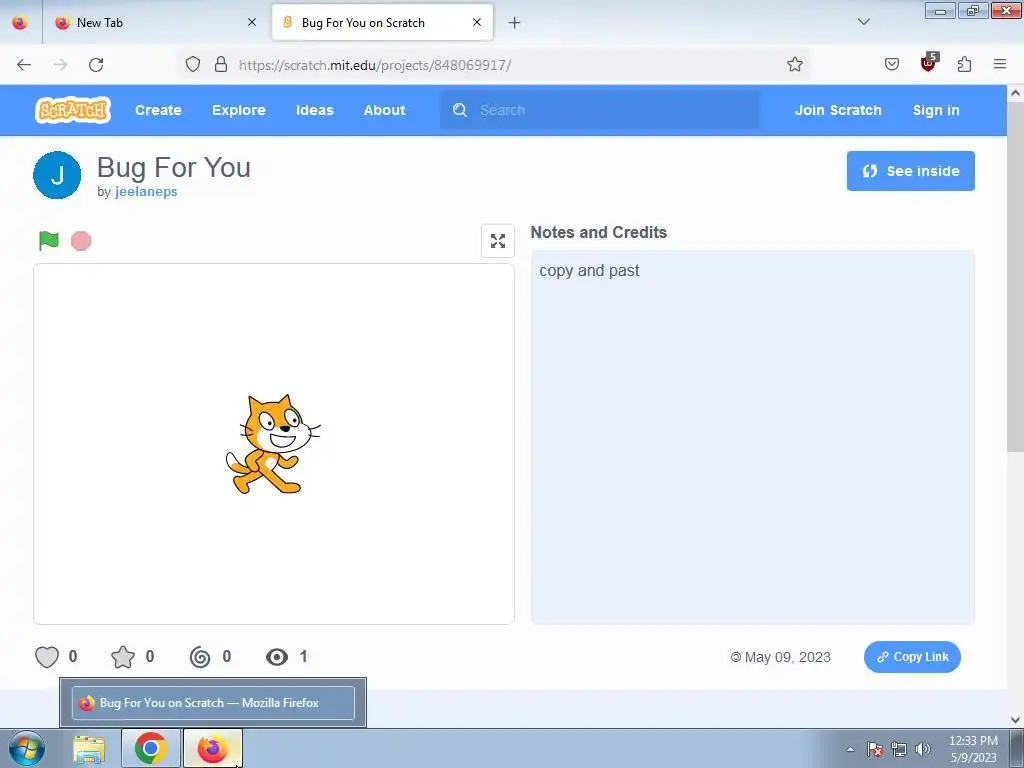Image resolution: width=1024 pixels, height=768 pixels.
Task: Open Action Center flag icon
Action: pos(874,749)
